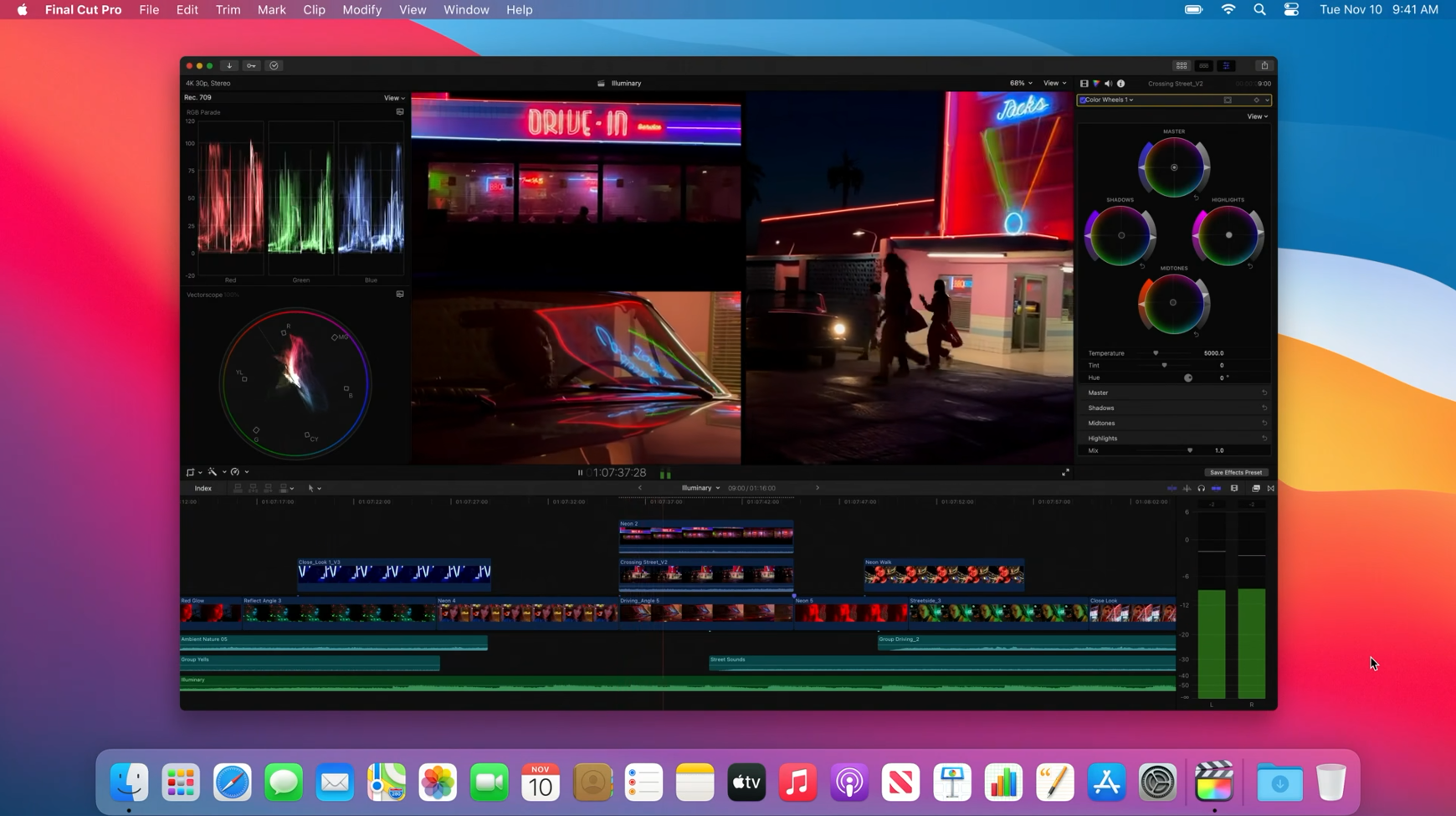Toggle the inspector sliders button
Screen dimensions: 1456x816
click(1227, 65)
